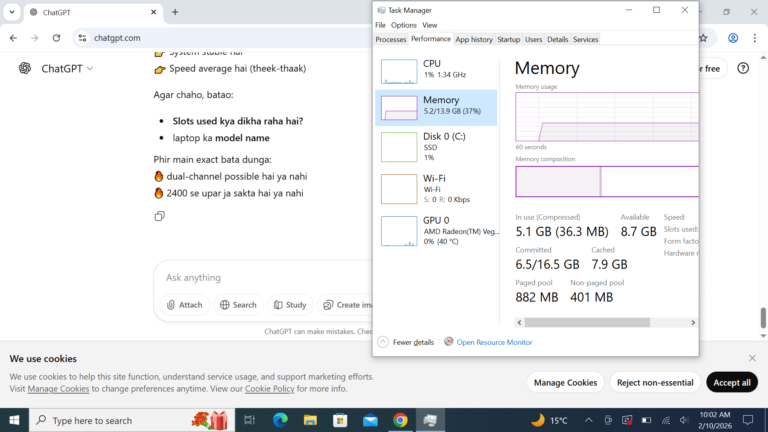Go back in the Chrome browser
Viewport: 768px width, 432px height.
pos(13,38)
